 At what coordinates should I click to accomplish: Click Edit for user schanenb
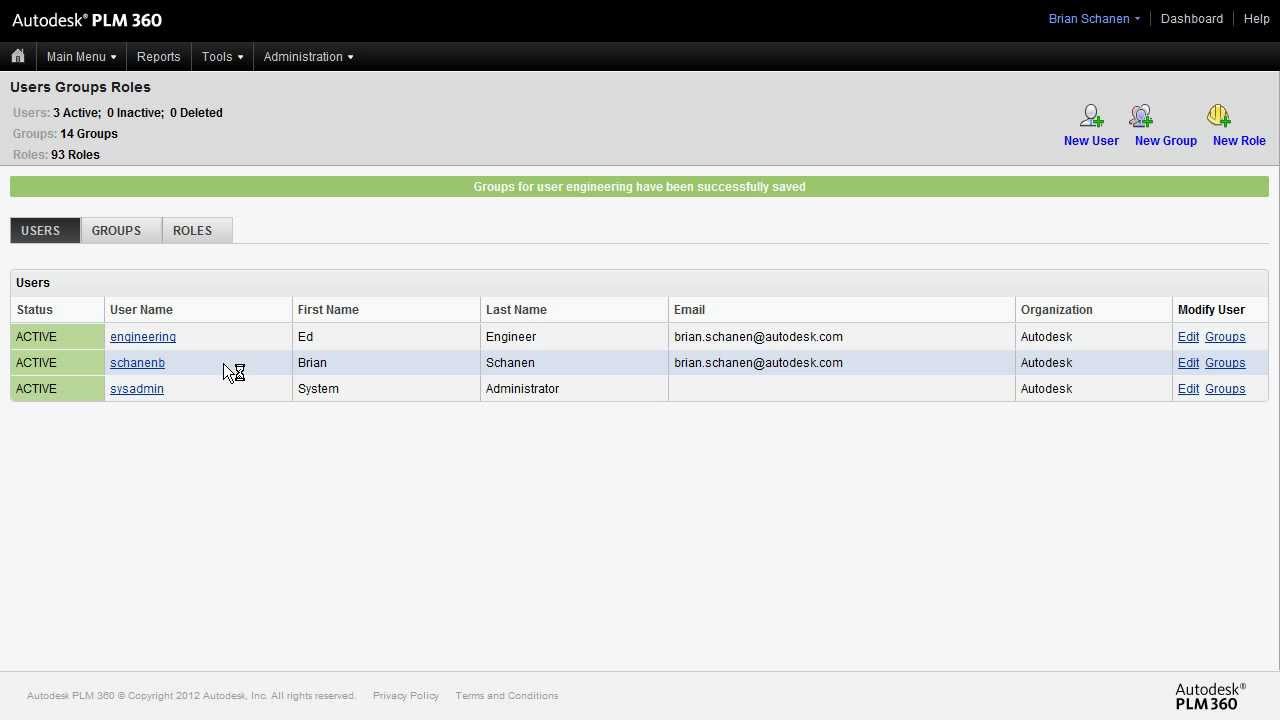coord(1188,363)
